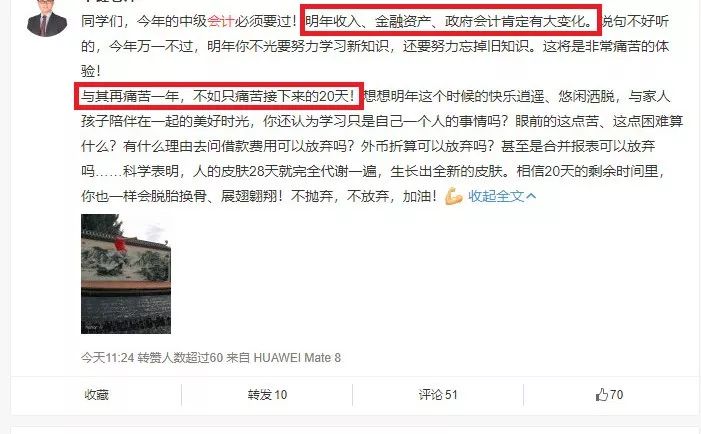This screenshot has height=434, width=701.
Task: Open the 今天11:24 timestamp link
Action: (x=107, y=358)
